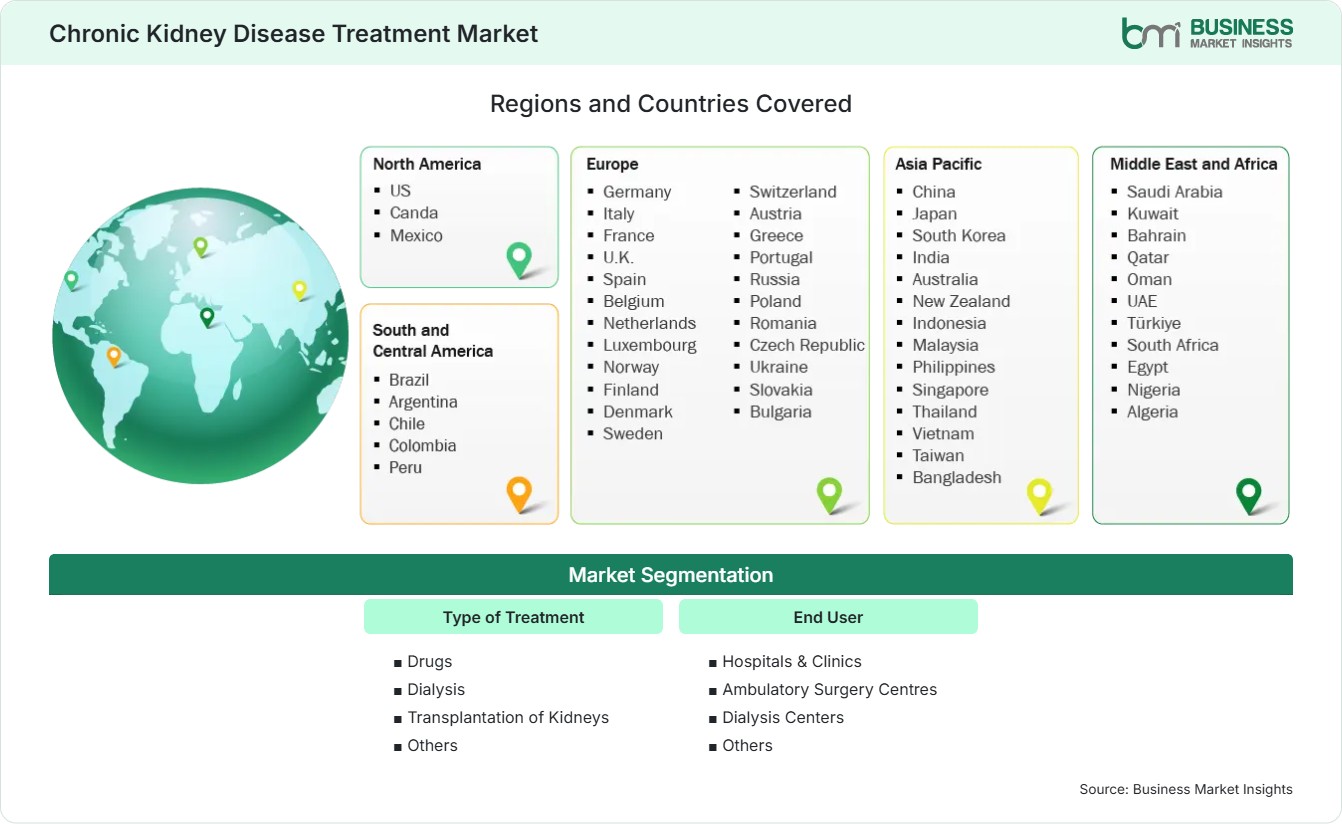The width and height of the screenshot is (1342, 824).
Task: Click the Regions and Countries Covered title
Action: pyautogui.click(x=671, y=103)
